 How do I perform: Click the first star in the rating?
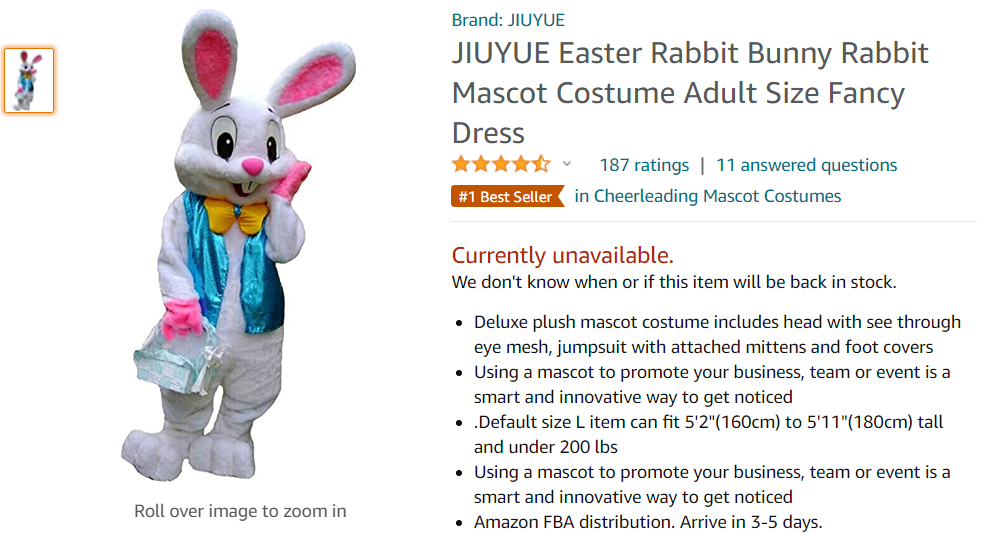click(461, 164)
